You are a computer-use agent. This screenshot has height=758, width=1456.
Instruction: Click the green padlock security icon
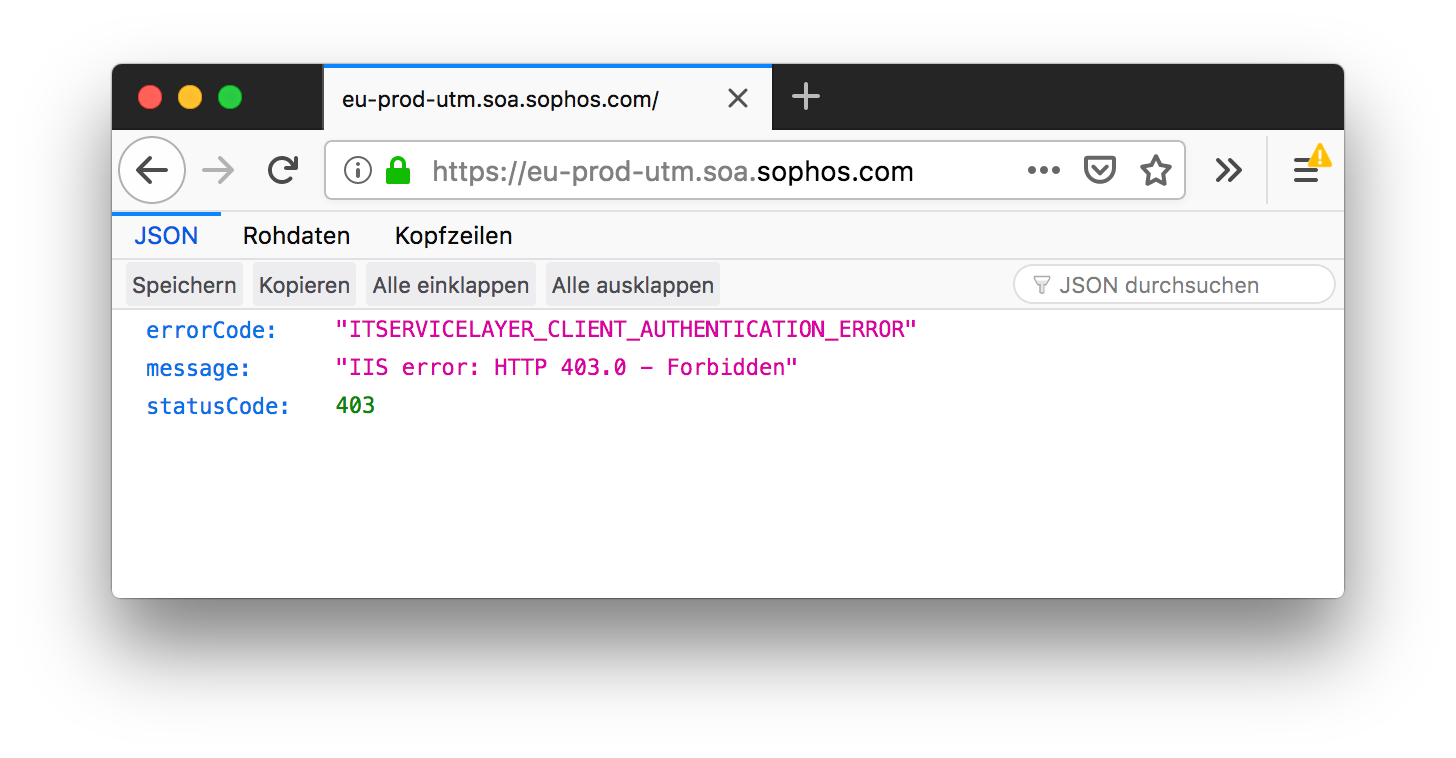coord(398,171)
